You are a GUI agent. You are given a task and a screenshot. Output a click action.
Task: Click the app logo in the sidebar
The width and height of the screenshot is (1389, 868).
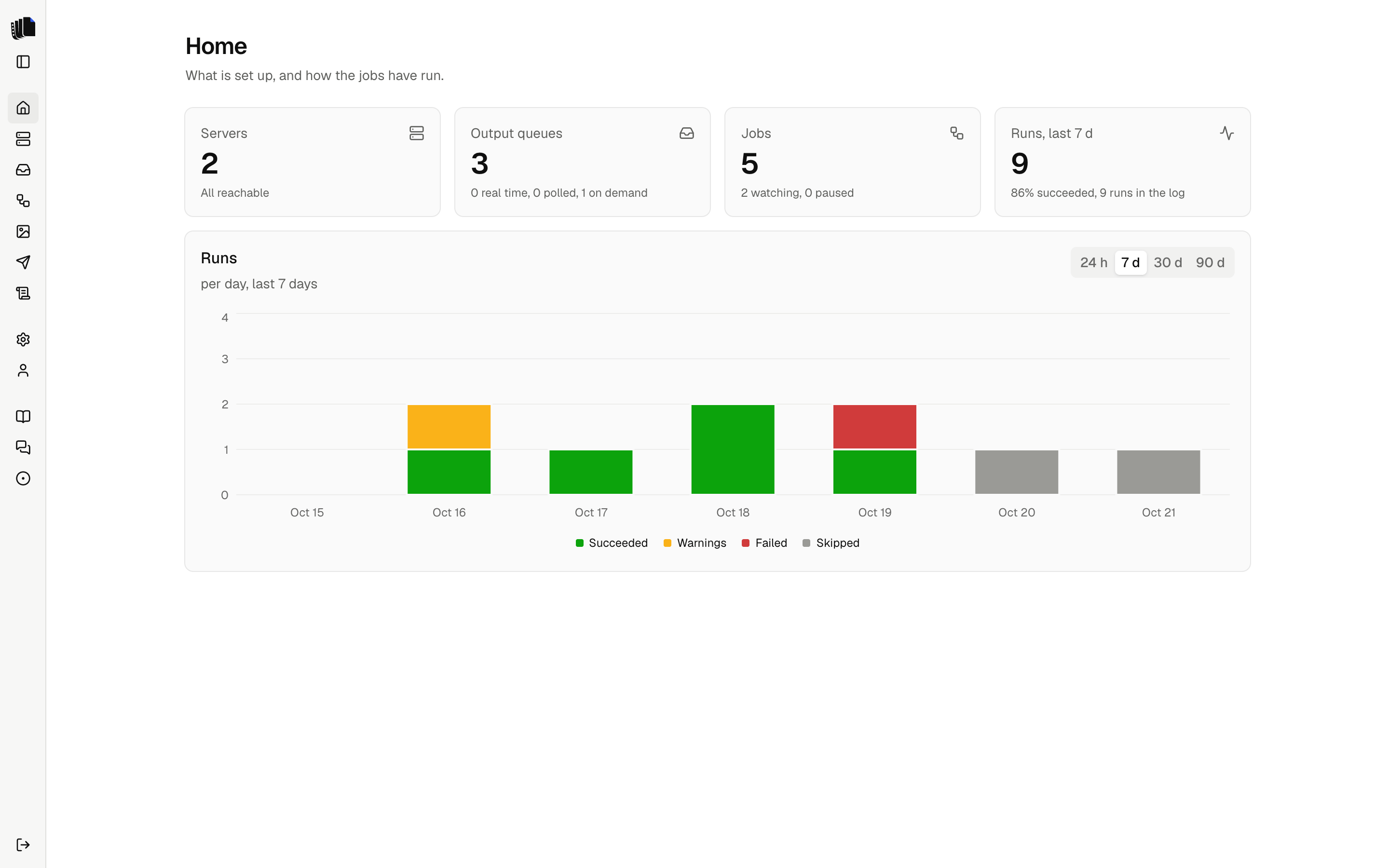tap(23, 27)
